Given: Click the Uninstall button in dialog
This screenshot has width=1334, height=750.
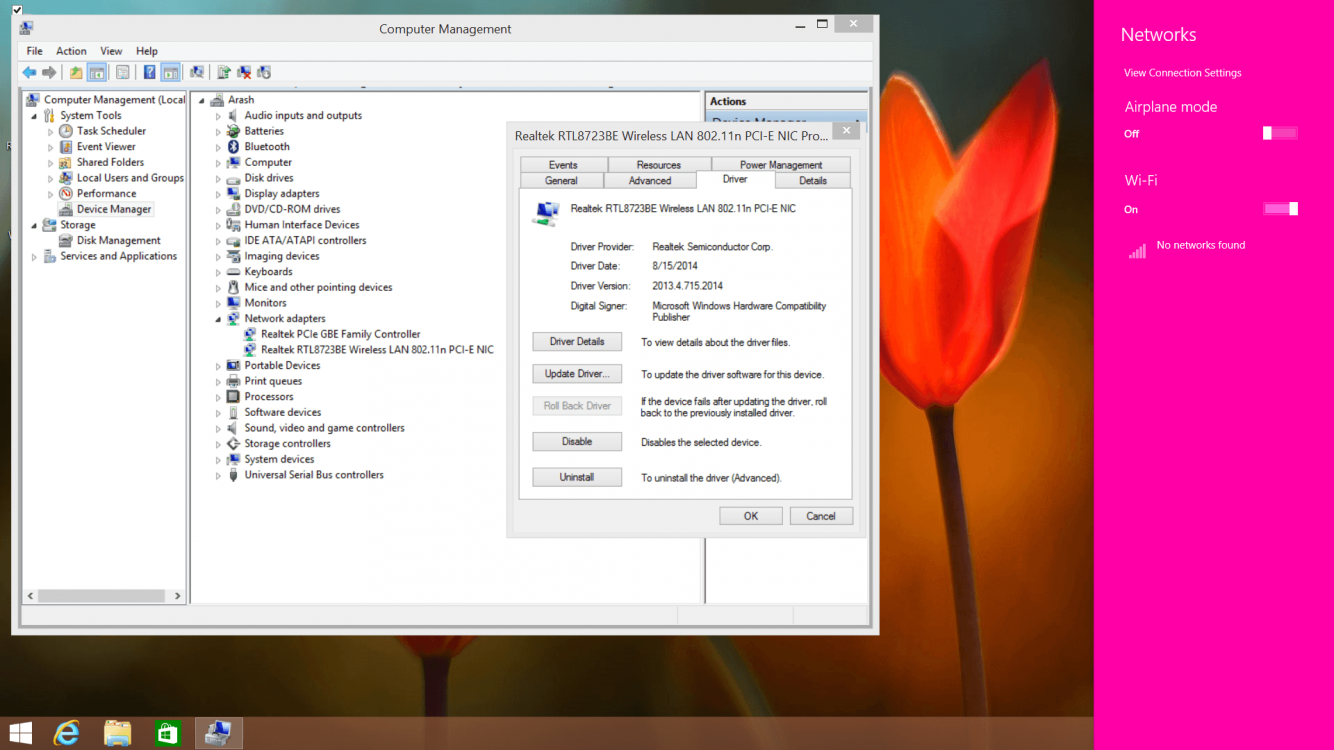Looking at the screenshot, I should pyautogui.click(x=577, y=478).
